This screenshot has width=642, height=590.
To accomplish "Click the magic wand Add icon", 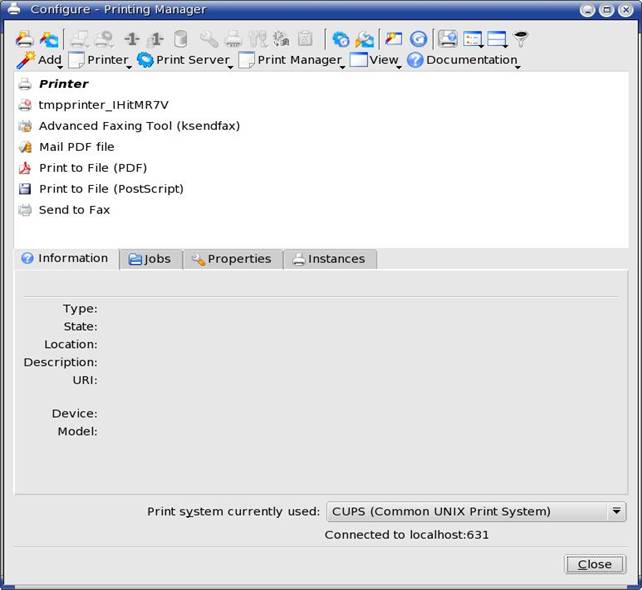I will coord(26,60).
